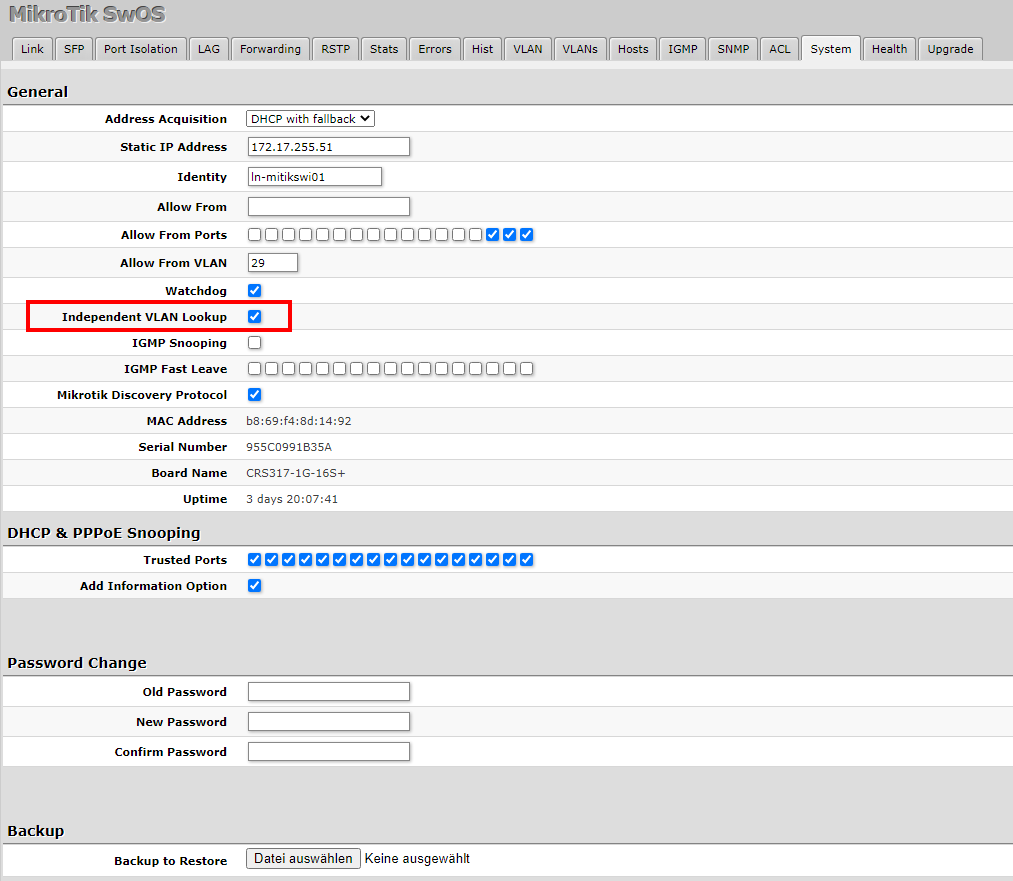The image size is (1013, 881).
Task: Click the New Password field
Action: click(x=329, y=721)
